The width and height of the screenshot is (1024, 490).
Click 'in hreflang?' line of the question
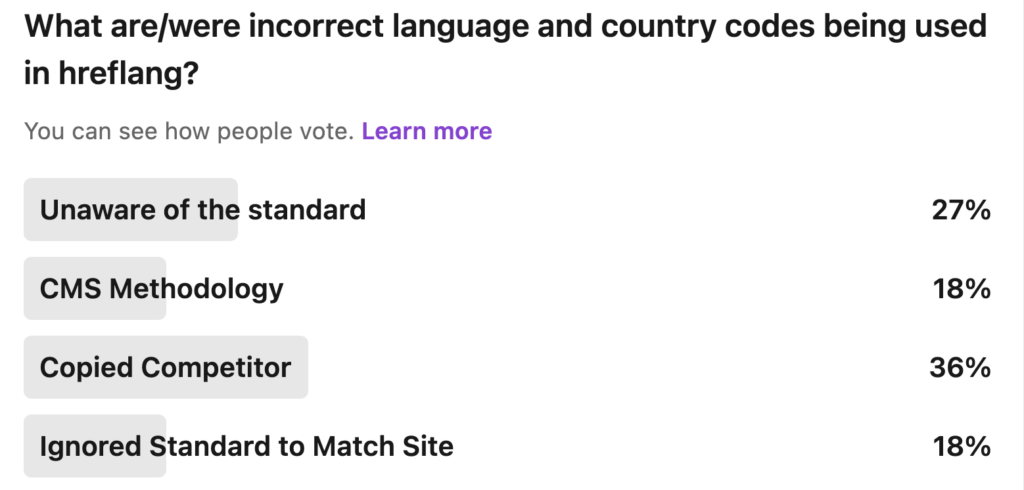111,74
